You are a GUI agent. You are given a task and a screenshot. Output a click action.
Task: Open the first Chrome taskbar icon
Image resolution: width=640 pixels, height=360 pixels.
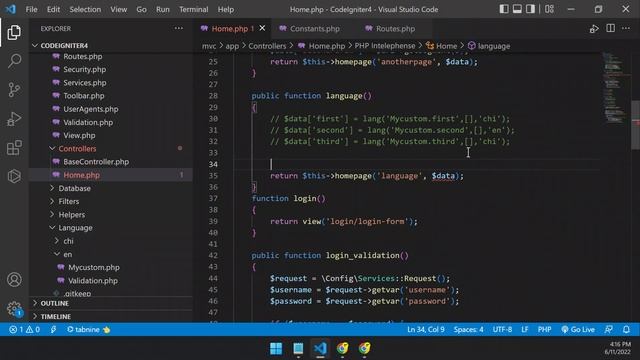(x=342, y=349)
